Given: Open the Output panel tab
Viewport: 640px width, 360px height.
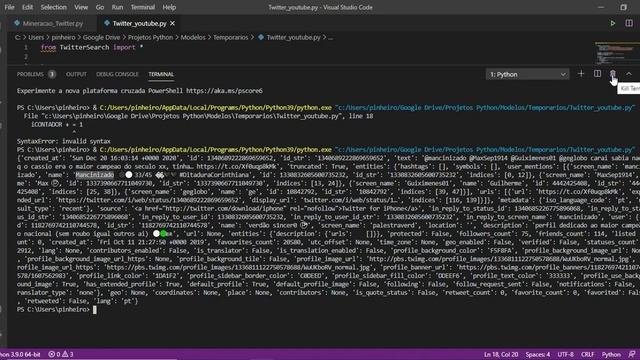Looking at the screenshot, I should pyautogui.click(x=76, y=74).
